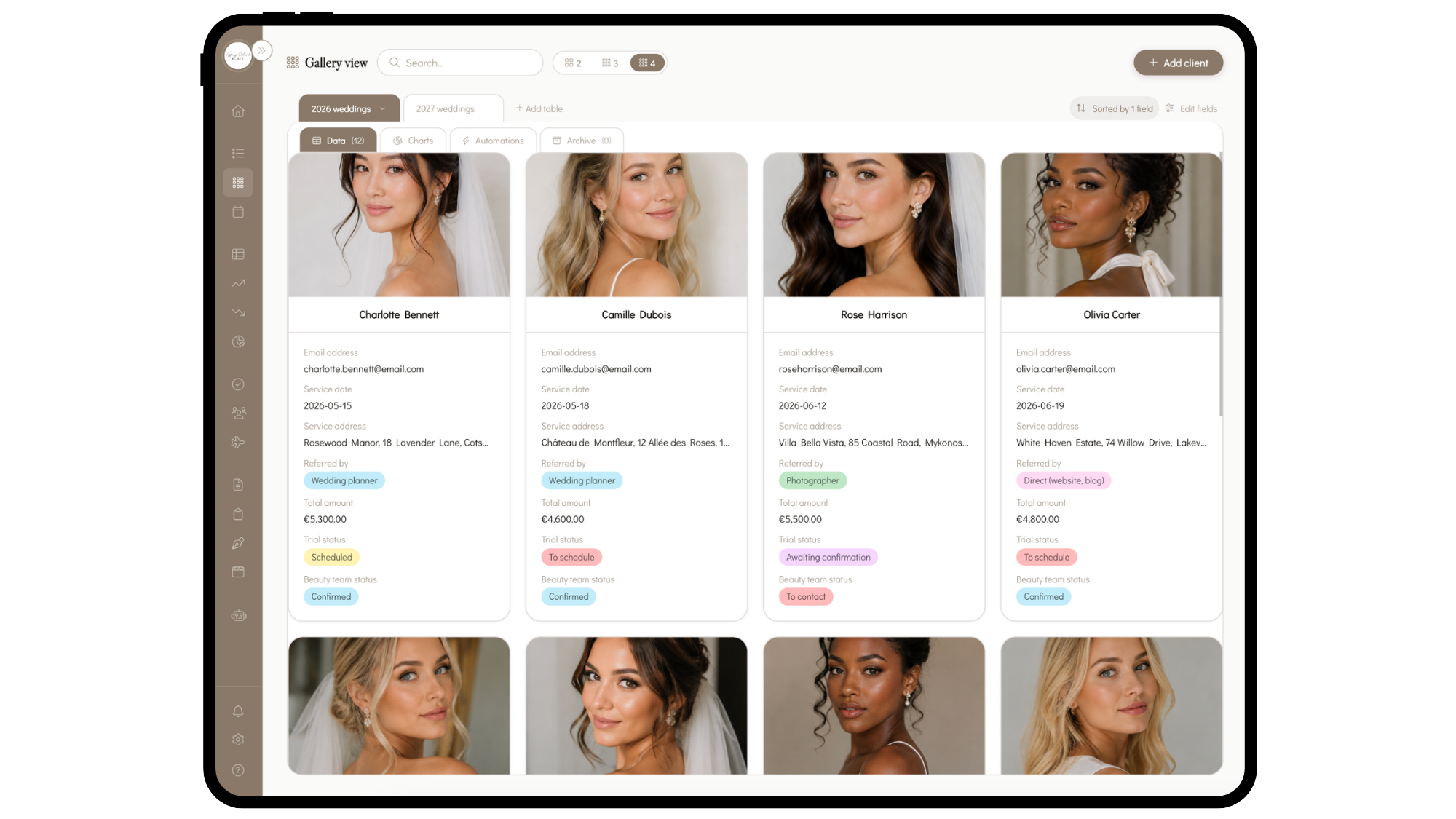The image size is (1456, 819).
Task: Click Rose Harrison's Photographer tag
Action: 812,481
